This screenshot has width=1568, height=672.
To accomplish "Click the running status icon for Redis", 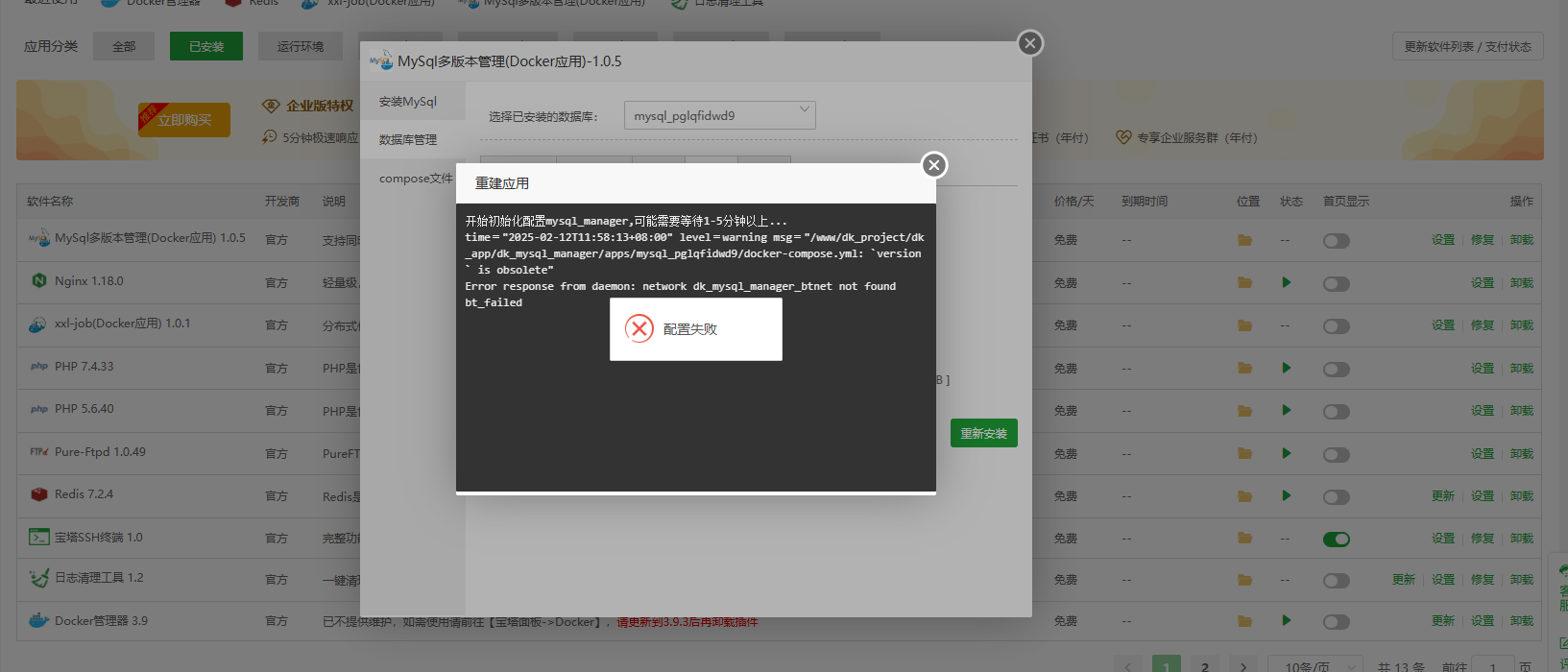I will click(x=1287, y=495).
